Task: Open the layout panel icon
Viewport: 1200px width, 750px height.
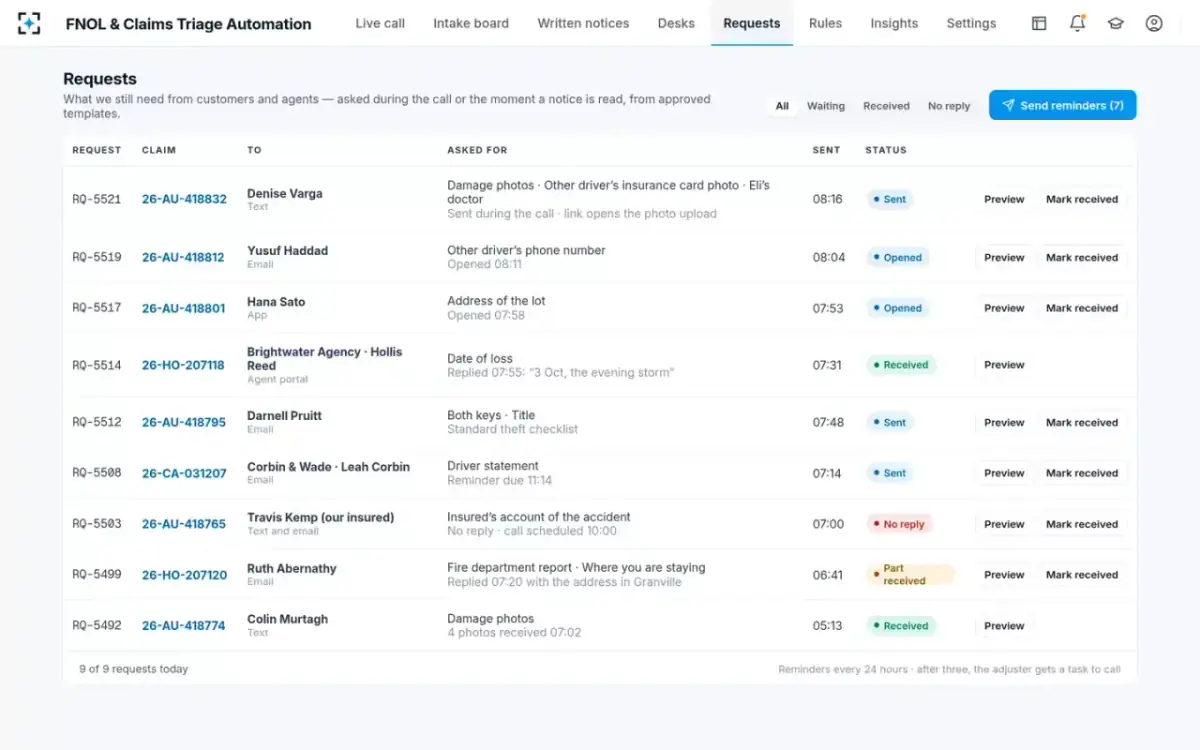Action: [x=1039, y=23]
